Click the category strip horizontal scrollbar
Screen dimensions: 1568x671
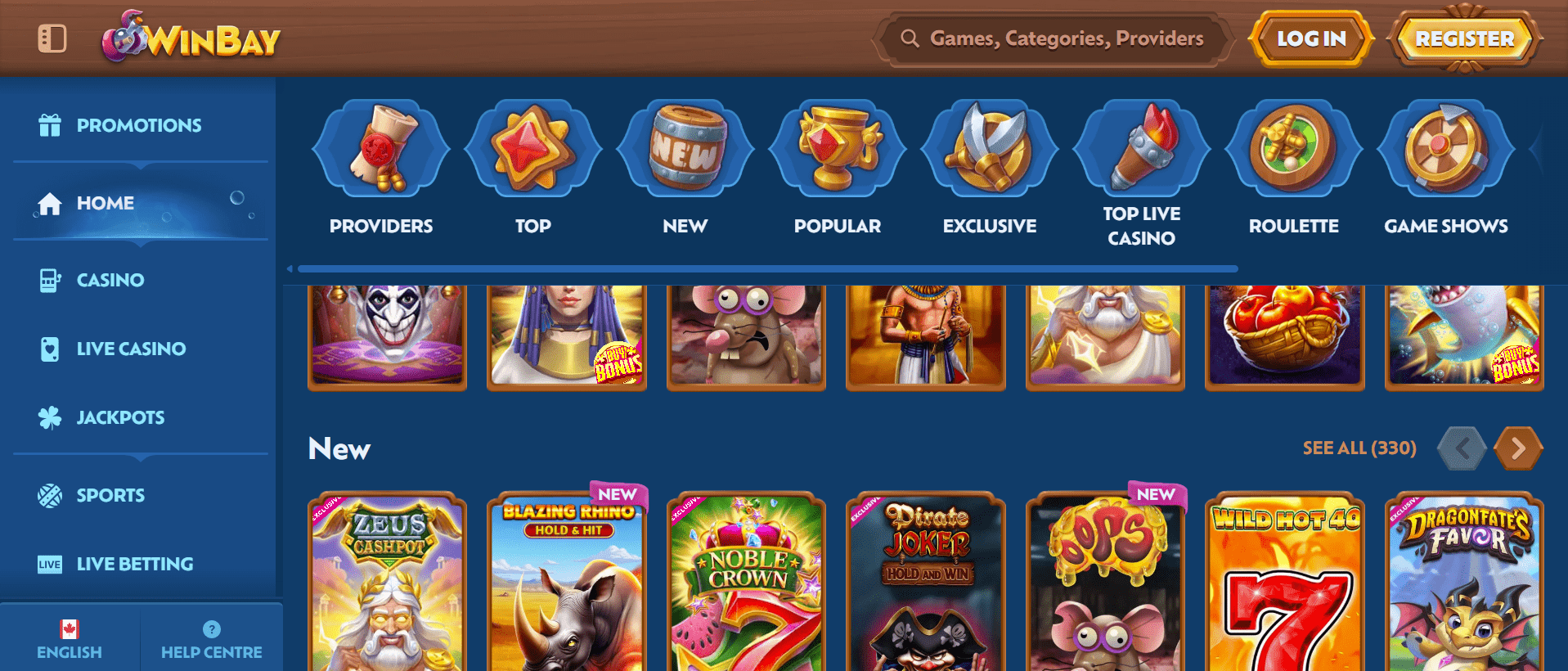(x=767, y=268)
